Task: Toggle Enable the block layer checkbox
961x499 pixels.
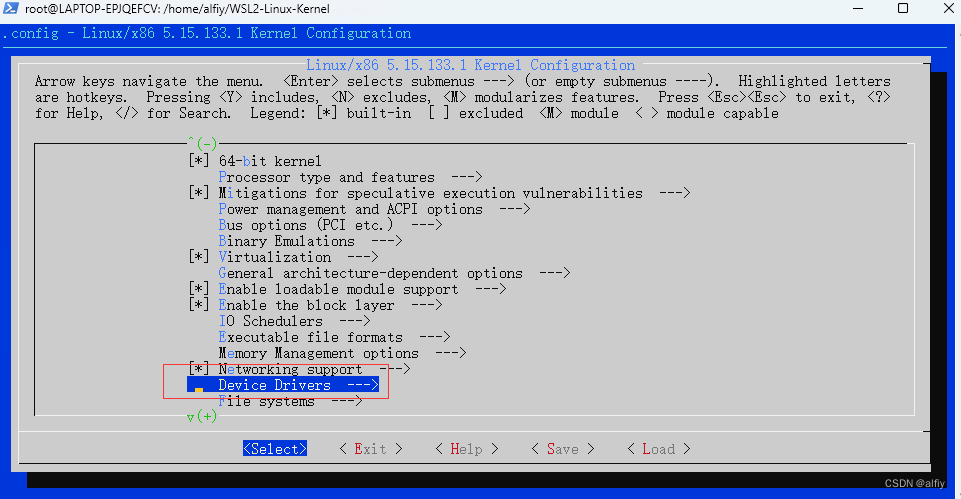Action: coord(199,305)
